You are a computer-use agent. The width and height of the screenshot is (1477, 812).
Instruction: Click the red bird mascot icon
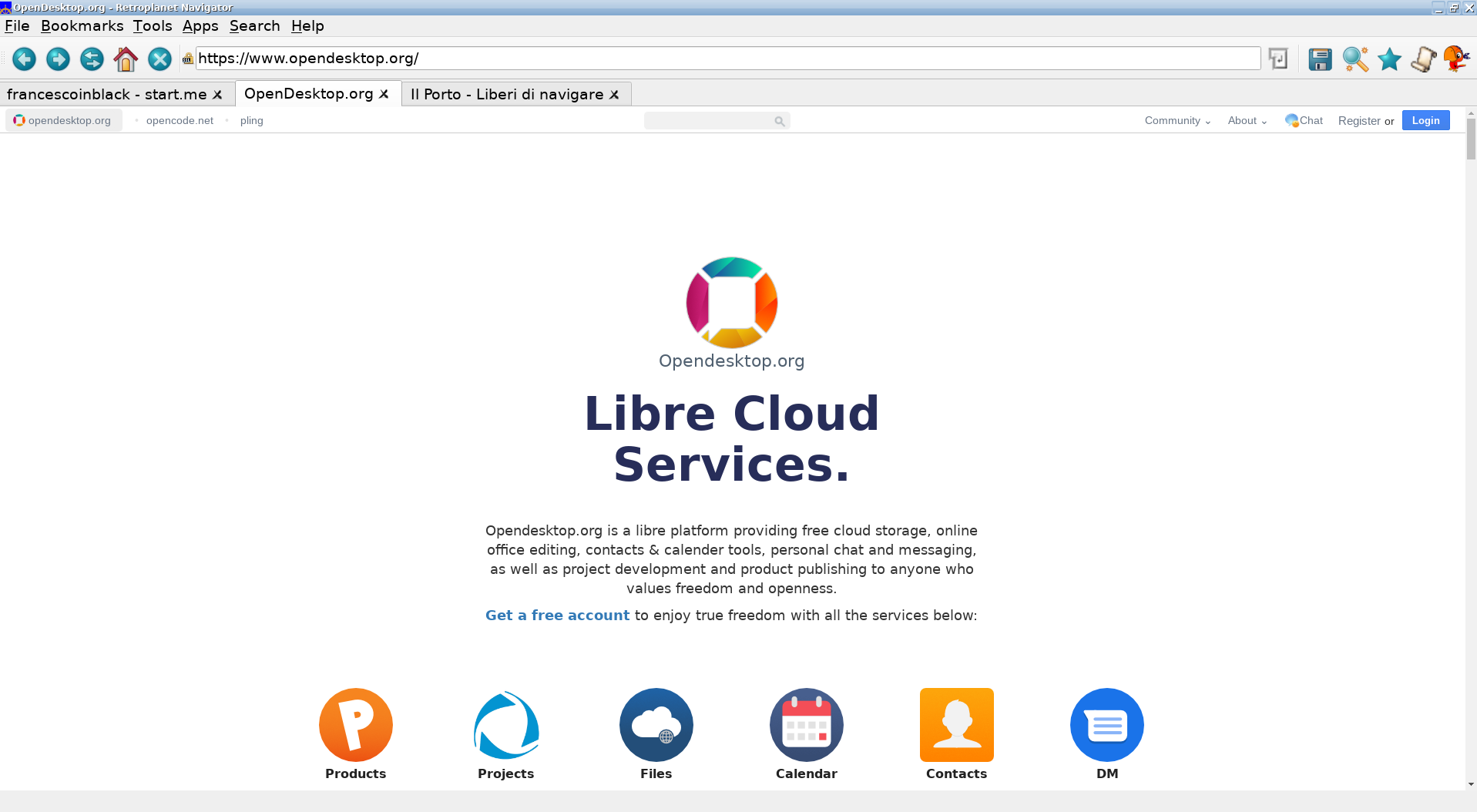click(1456, 59)
